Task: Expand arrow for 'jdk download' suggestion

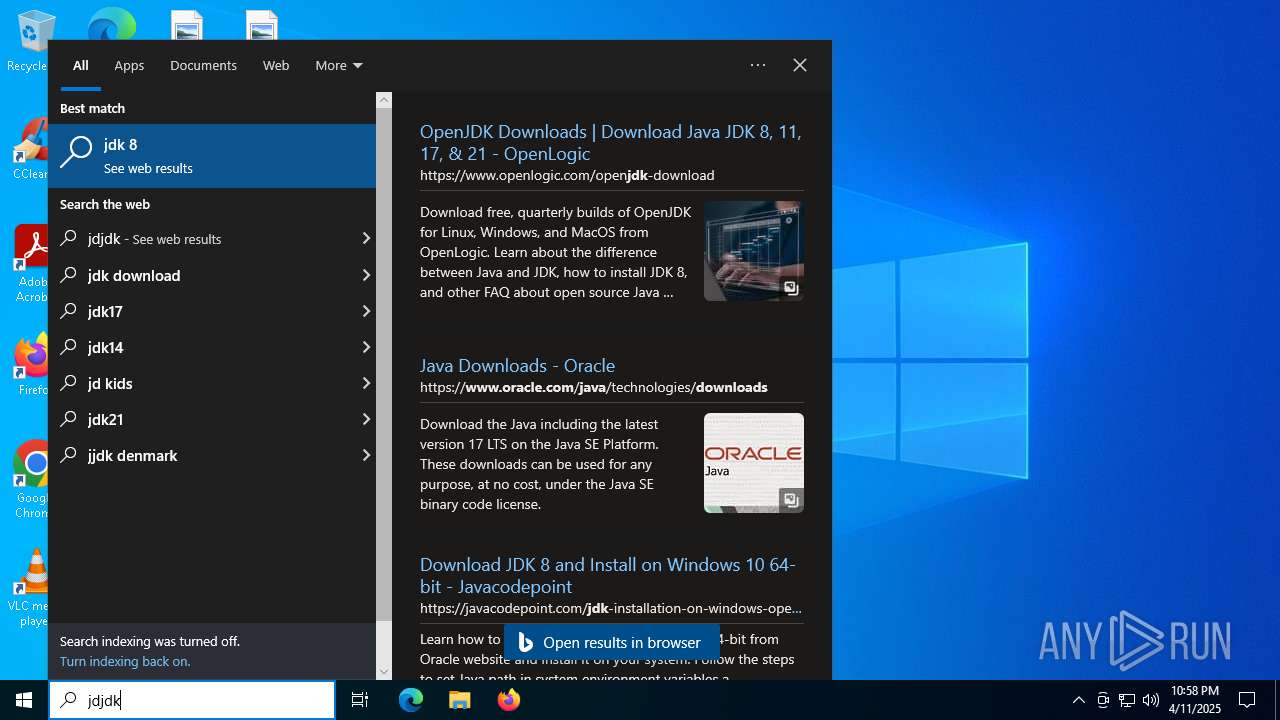Action: 366,275
